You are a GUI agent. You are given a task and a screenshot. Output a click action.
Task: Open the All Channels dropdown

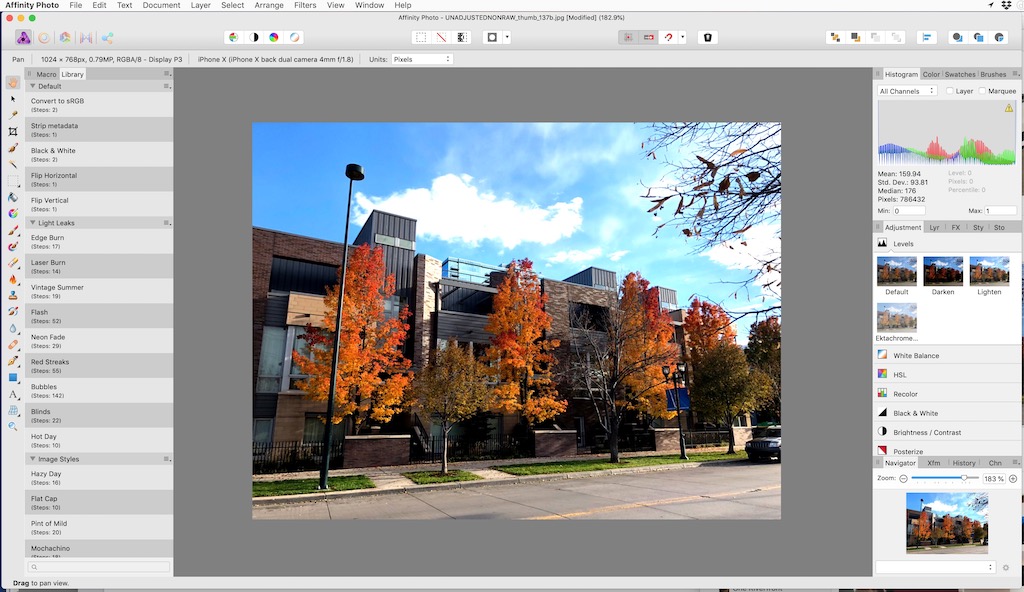(908, 91)
